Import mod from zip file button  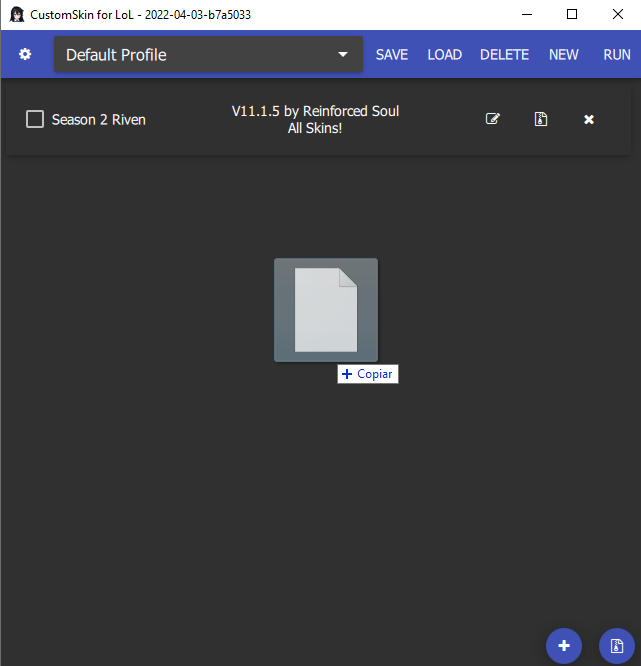pos(617,646)
